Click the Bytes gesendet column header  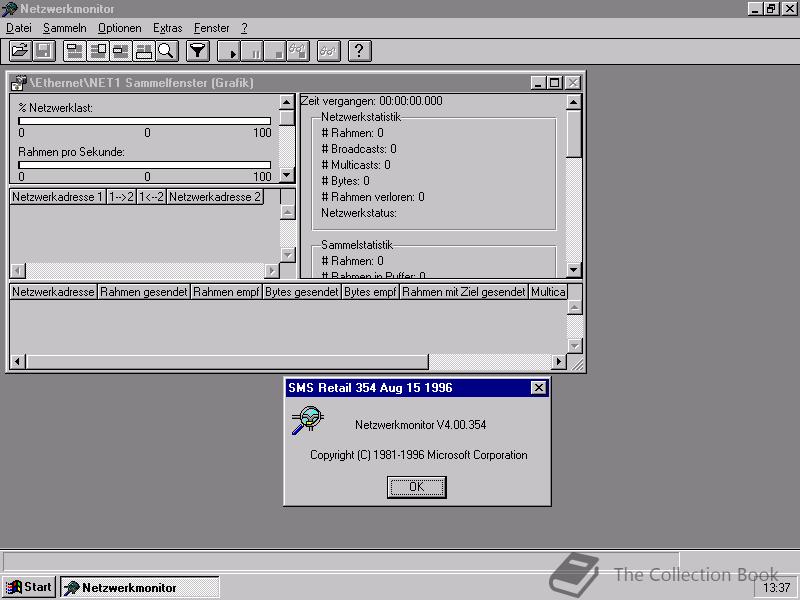(302, 292)
